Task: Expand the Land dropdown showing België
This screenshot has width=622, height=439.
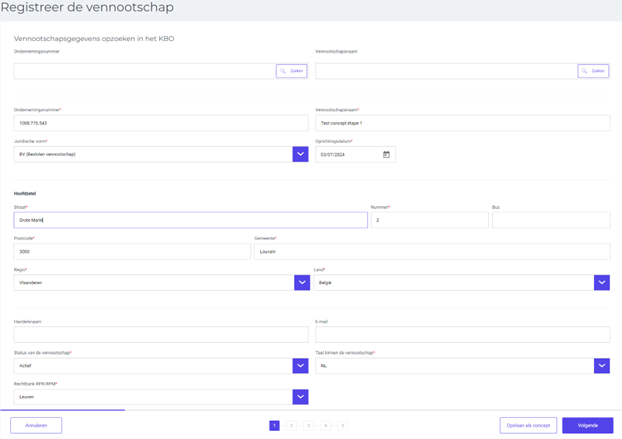Action: (x=601, y=283)
